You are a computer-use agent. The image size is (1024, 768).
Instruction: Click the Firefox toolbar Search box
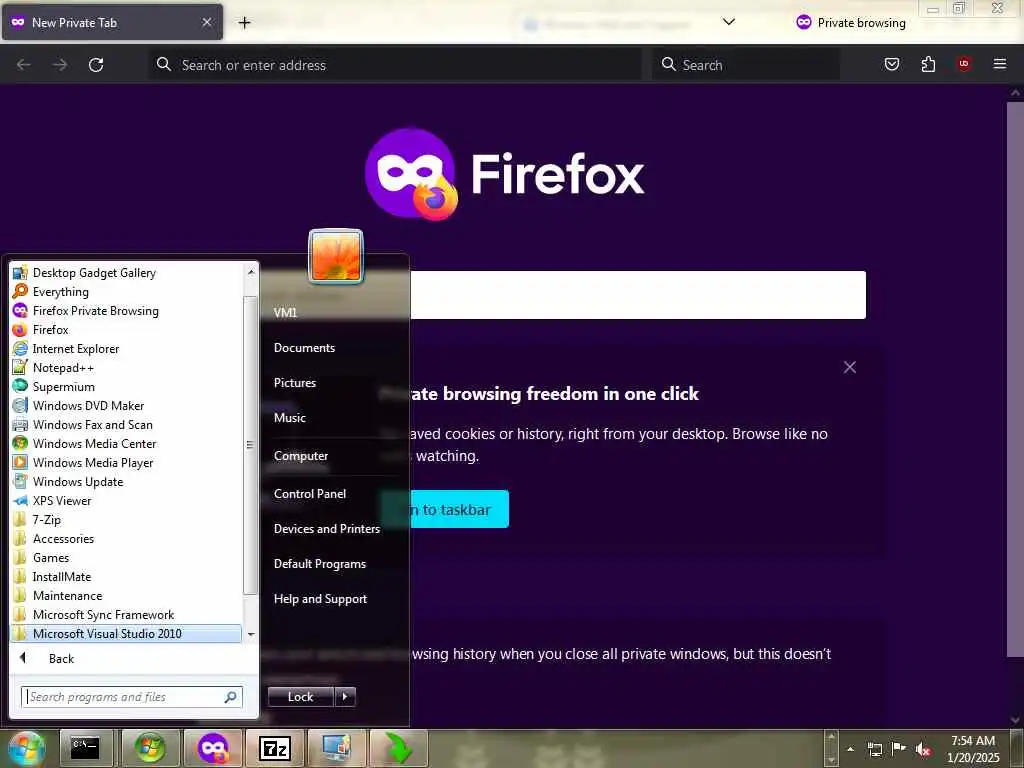(746, 65)
